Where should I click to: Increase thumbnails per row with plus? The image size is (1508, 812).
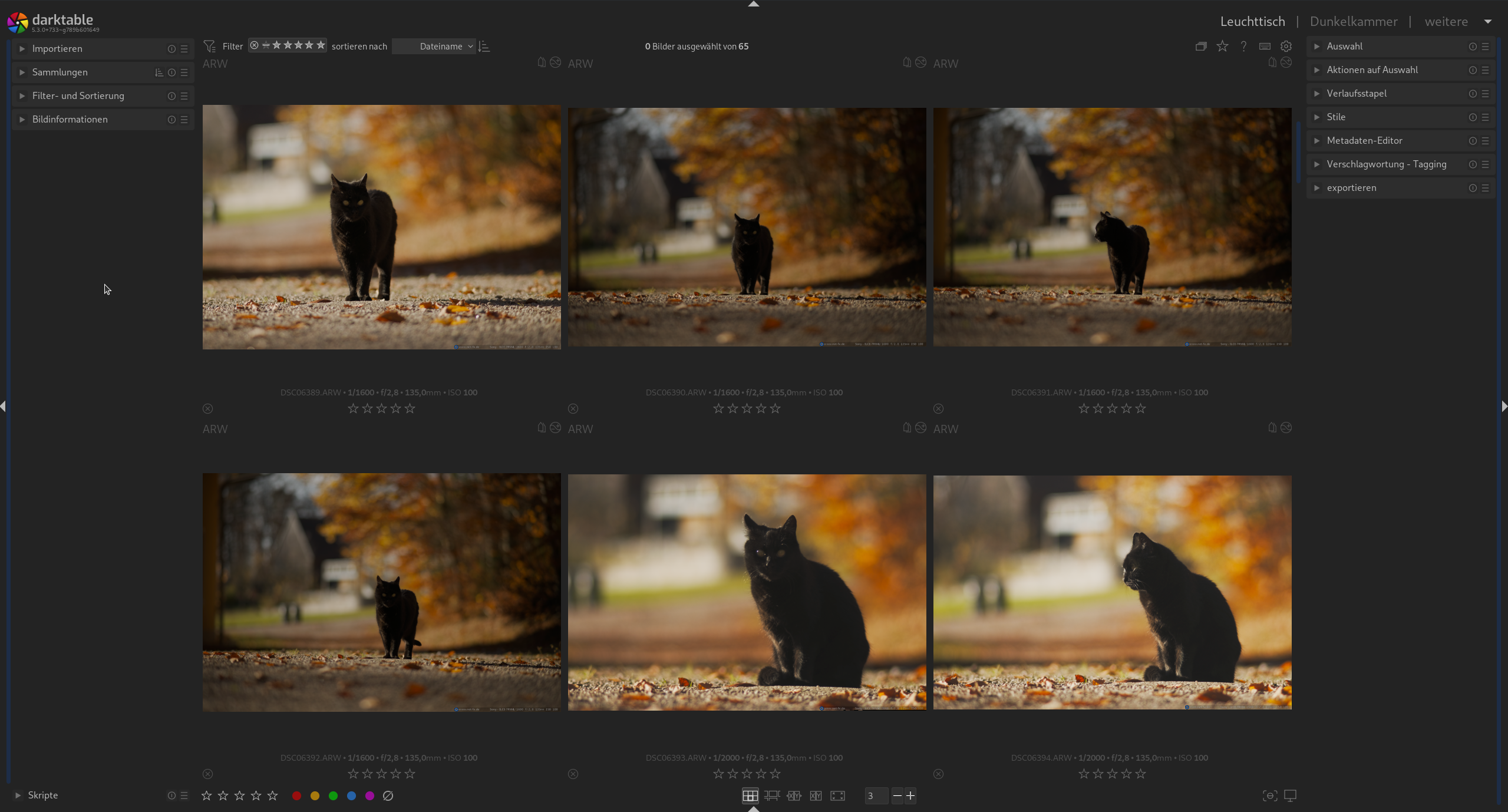910,796
